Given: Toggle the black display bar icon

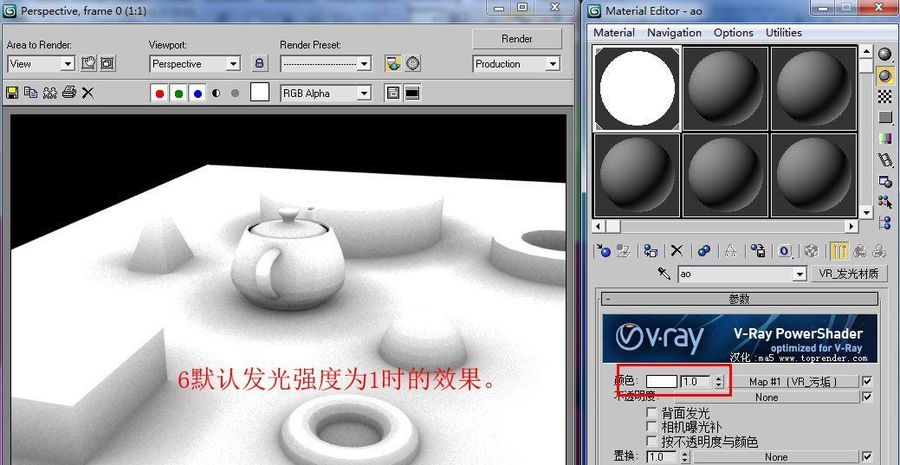Looking at the screenshot, I should (x=412, y=93).
